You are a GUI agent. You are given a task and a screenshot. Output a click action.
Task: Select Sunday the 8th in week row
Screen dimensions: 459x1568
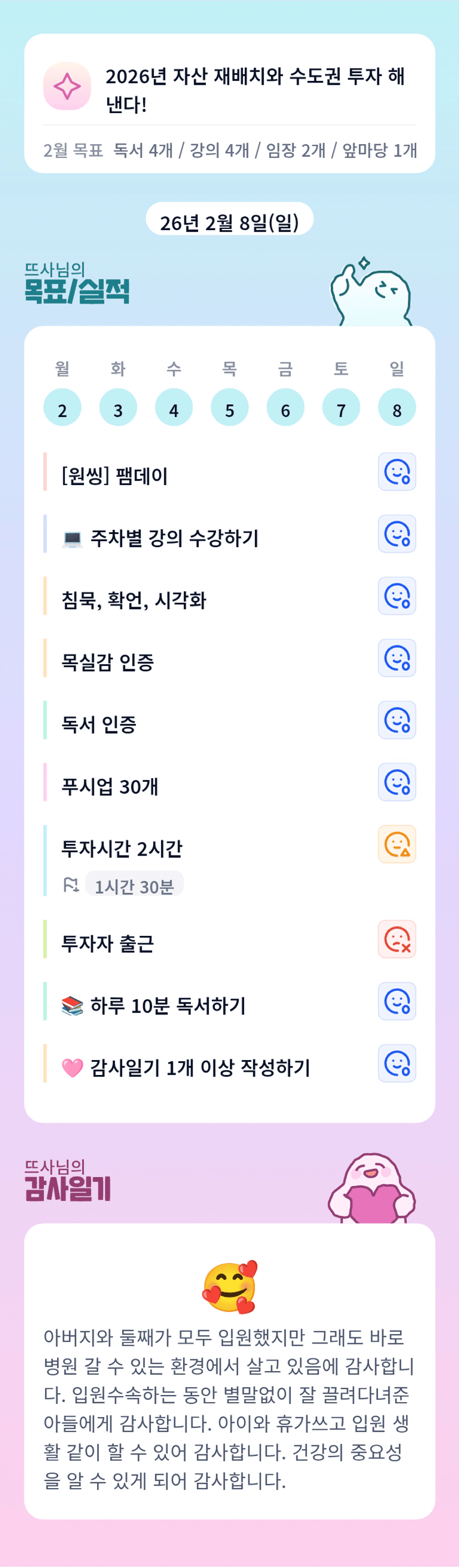click(397, 408)
